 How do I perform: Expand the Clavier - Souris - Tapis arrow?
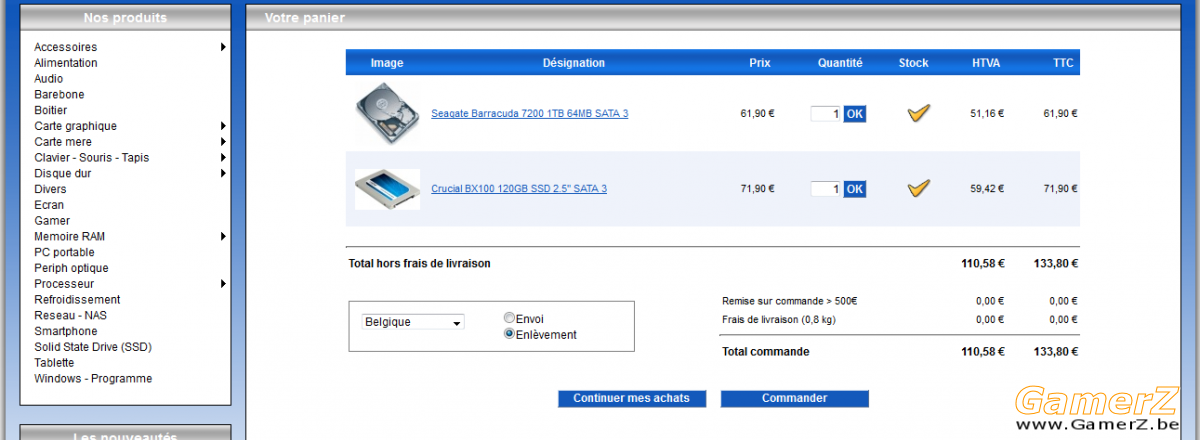223,158
